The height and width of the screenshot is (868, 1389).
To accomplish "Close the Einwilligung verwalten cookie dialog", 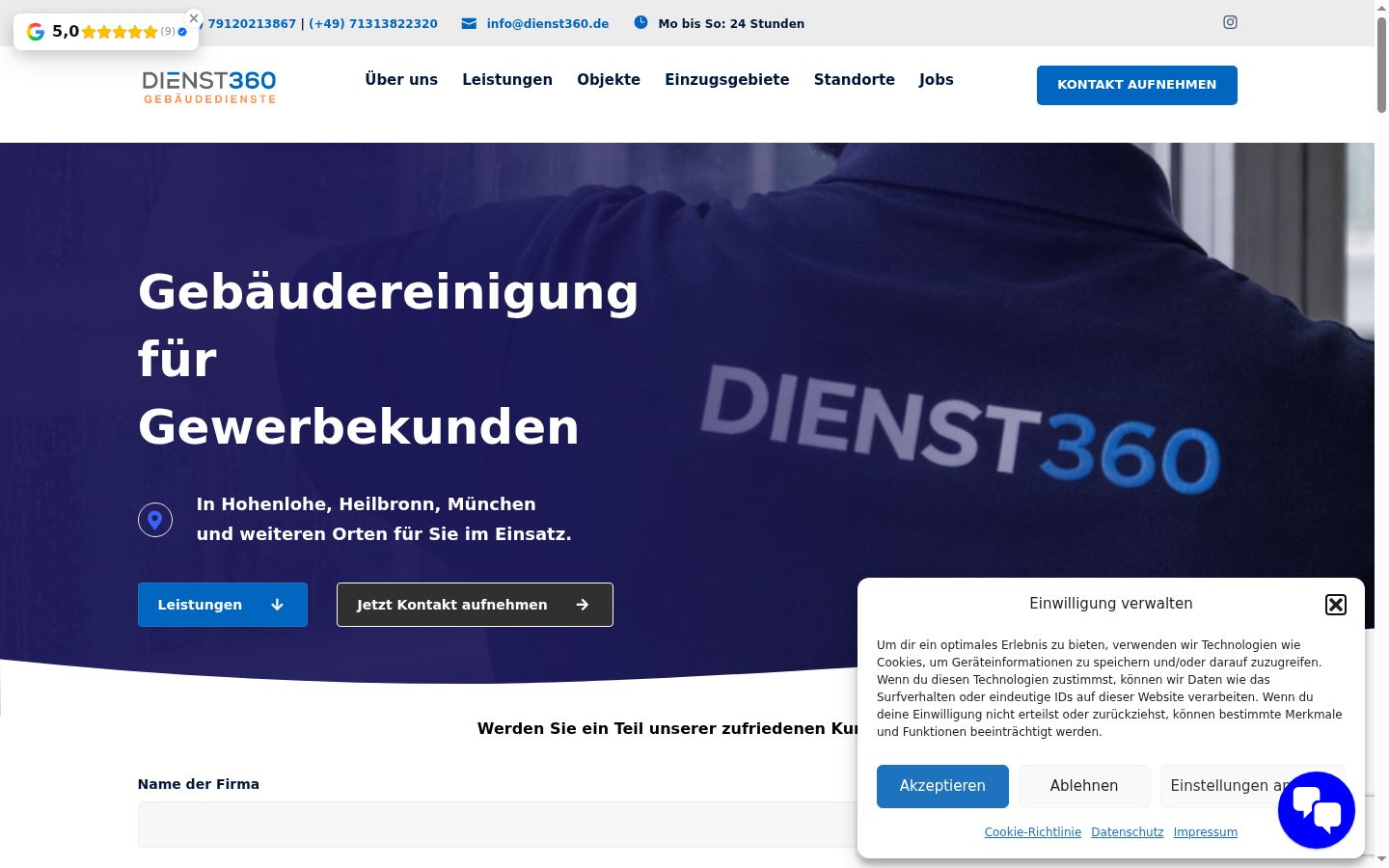I will click(1336, 605).
